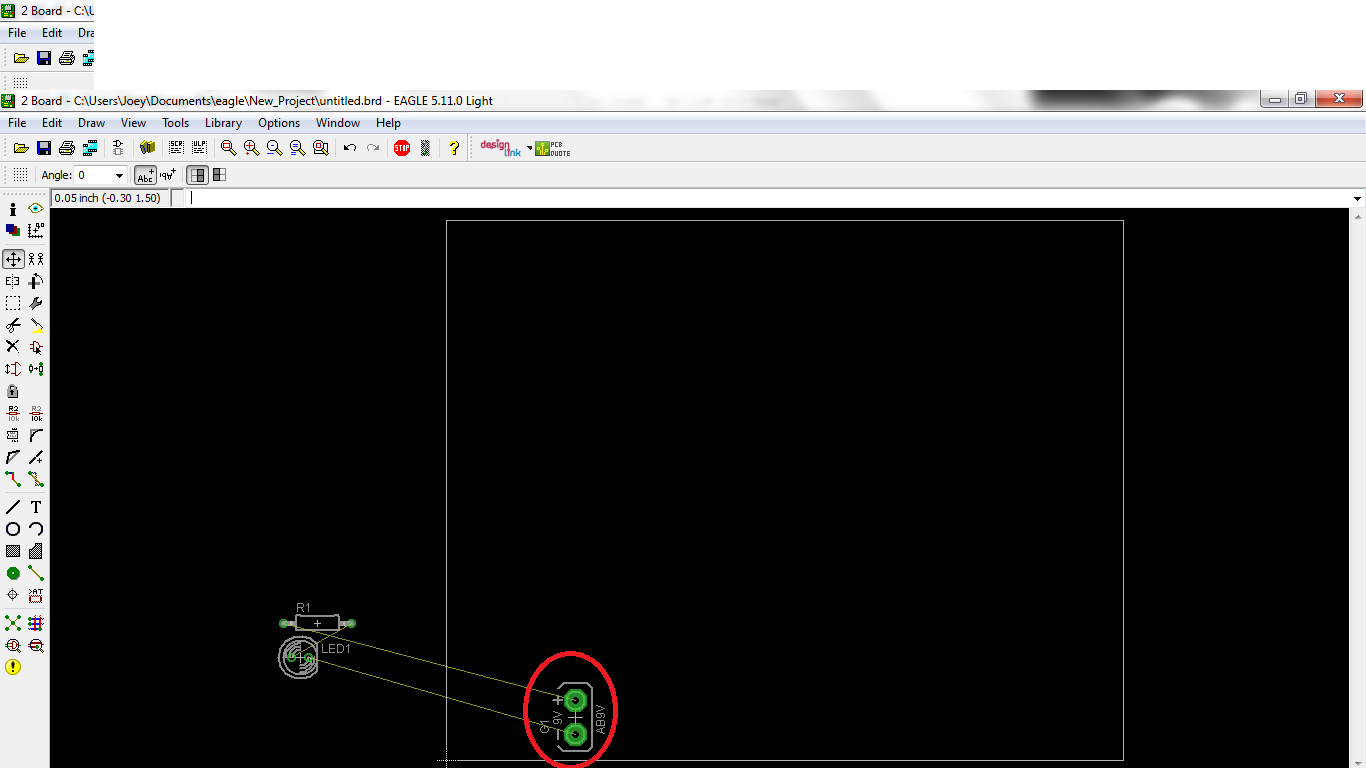Click the Zoom to fit icon

(229, 148)
